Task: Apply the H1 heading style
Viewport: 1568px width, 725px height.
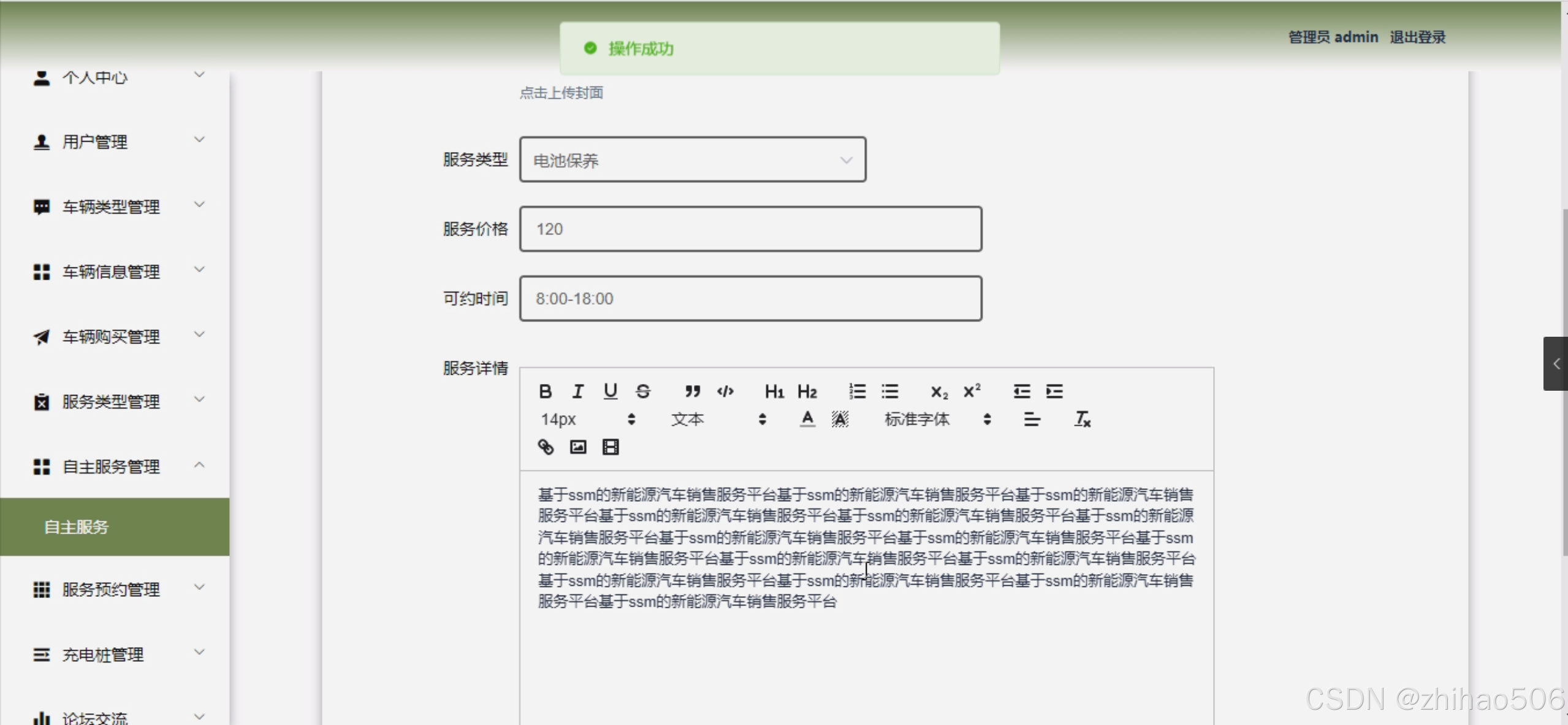Action: tap(774, 391)
